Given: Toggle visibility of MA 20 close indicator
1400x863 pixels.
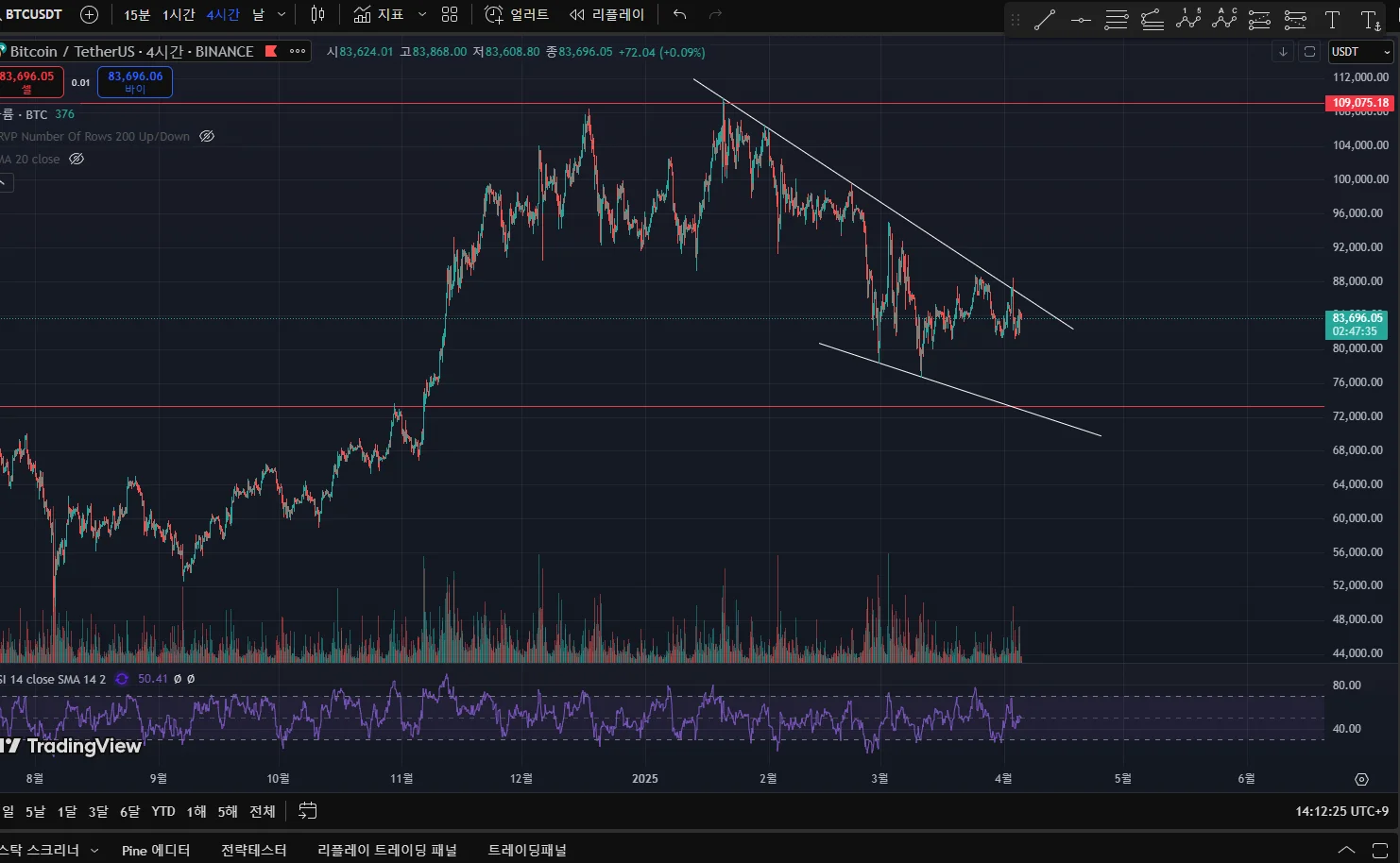Looking at the screenshot, I should tap(77, 159).
